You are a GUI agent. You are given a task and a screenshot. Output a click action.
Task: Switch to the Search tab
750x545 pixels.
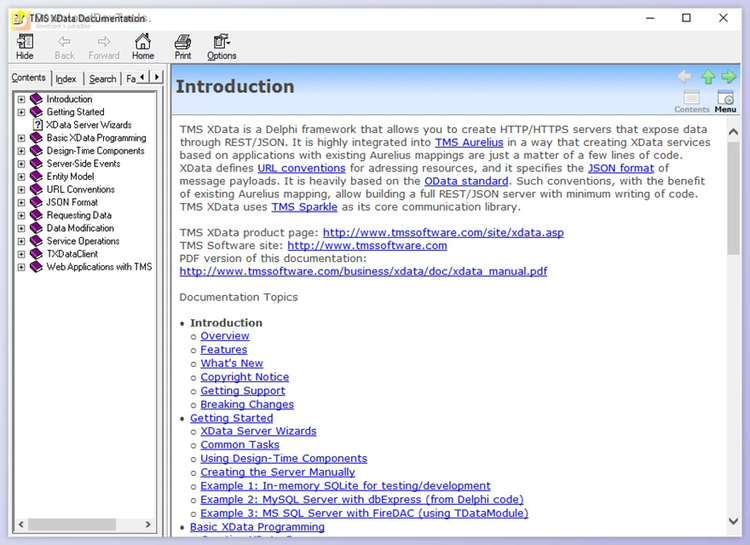click(102, 79)
